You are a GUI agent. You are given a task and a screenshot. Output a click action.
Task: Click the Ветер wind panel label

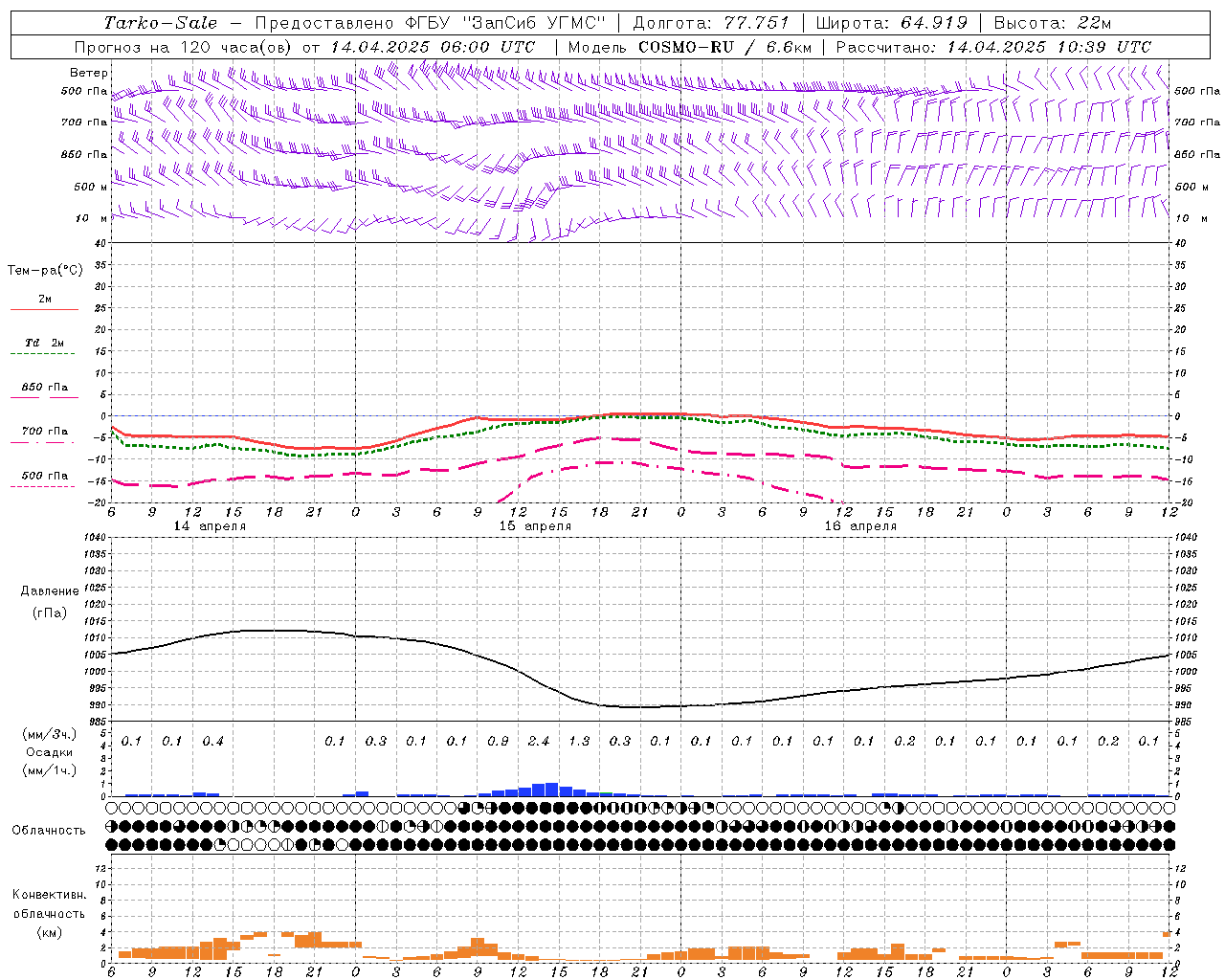(x=89, y=73)
